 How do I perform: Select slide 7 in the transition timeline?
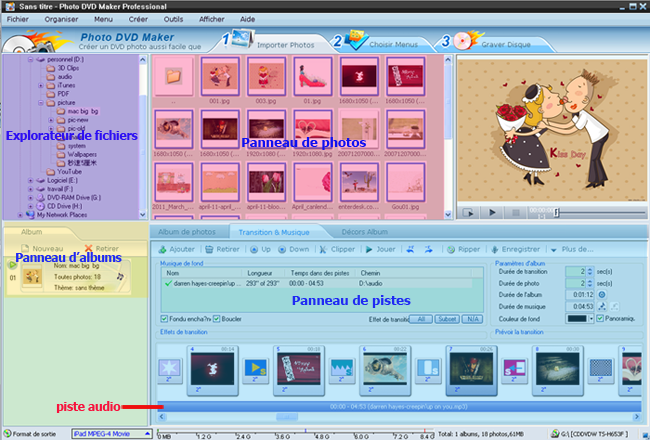[x=471, y=370]
